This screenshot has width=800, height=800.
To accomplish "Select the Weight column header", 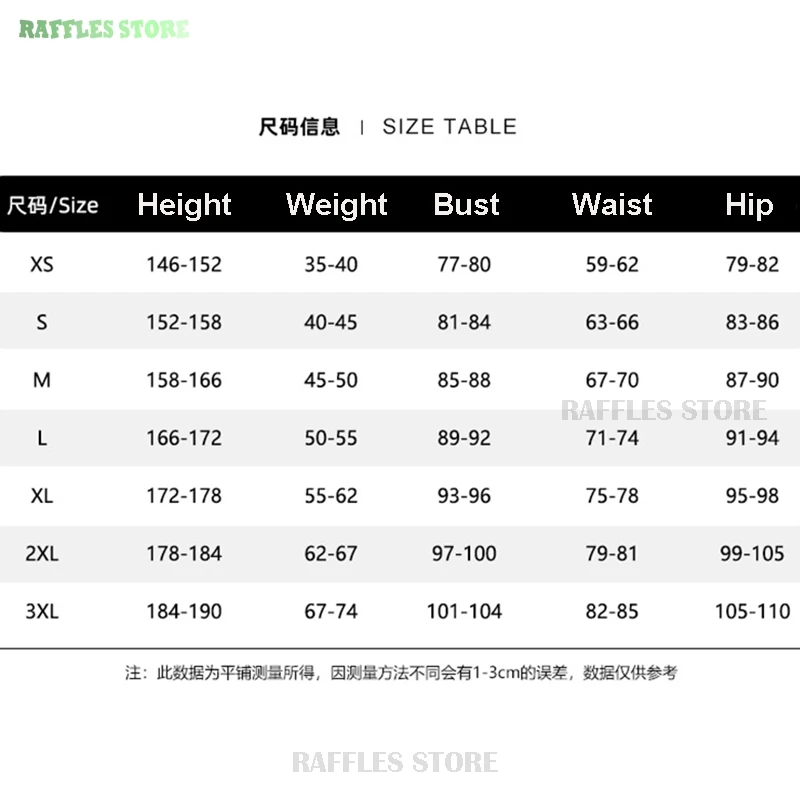I will coord(336,205).
